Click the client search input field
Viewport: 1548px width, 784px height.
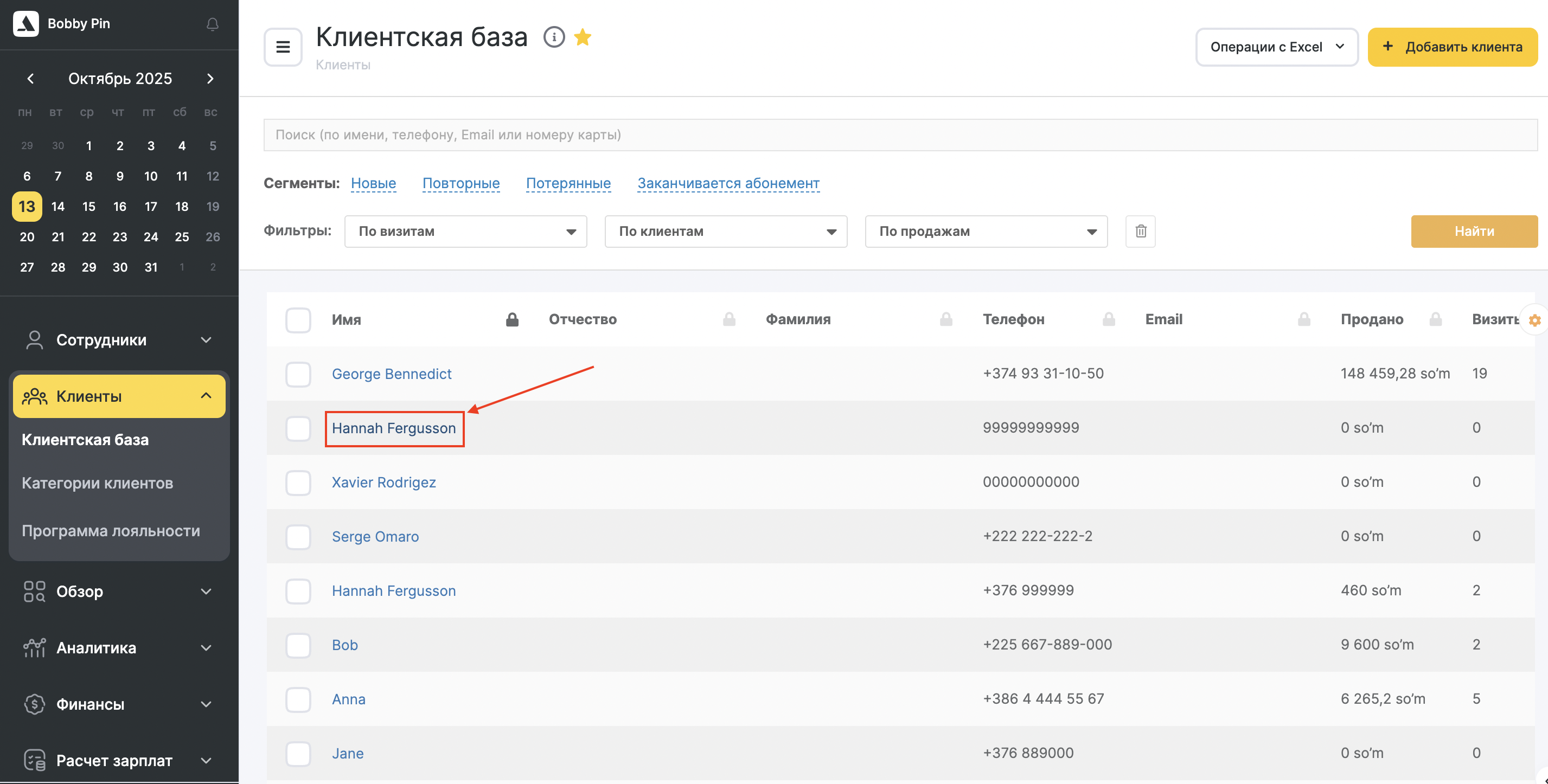pyautogui.click(x=900, y=134)
